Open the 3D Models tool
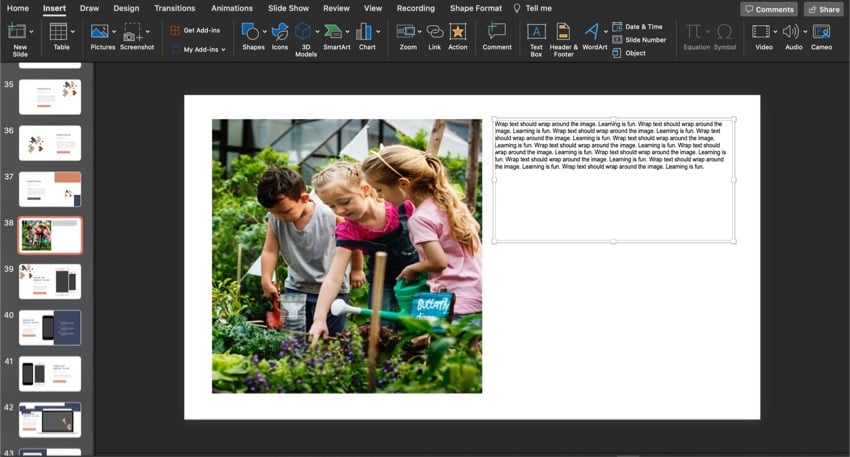 click(x=303, y=32)
